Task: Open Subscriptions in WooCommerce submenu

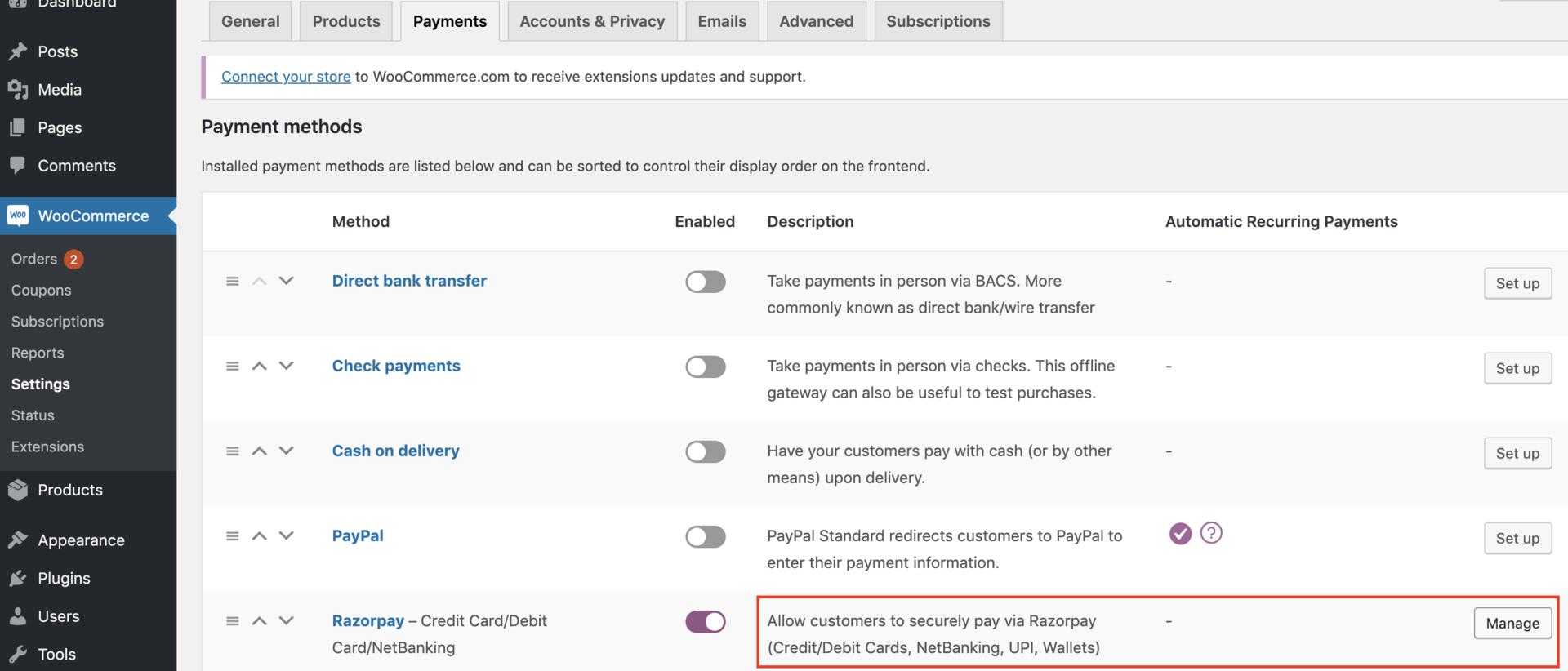Action: (x=57, y=321)
